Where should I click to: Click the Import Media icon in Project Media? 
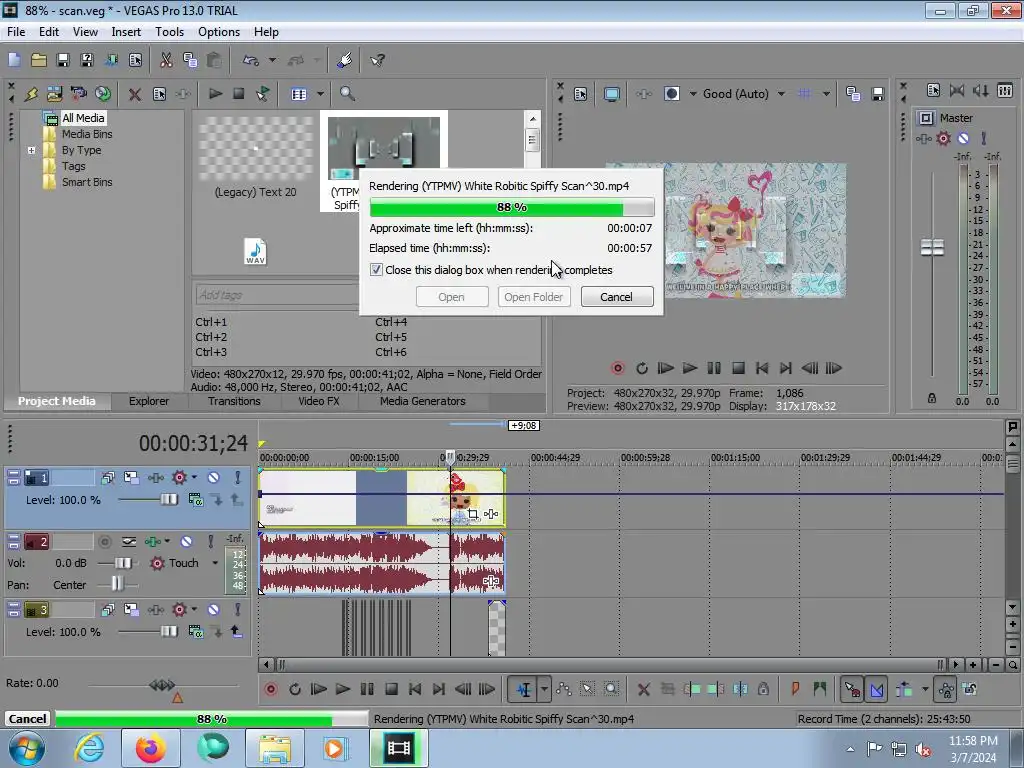click(54, 94)
